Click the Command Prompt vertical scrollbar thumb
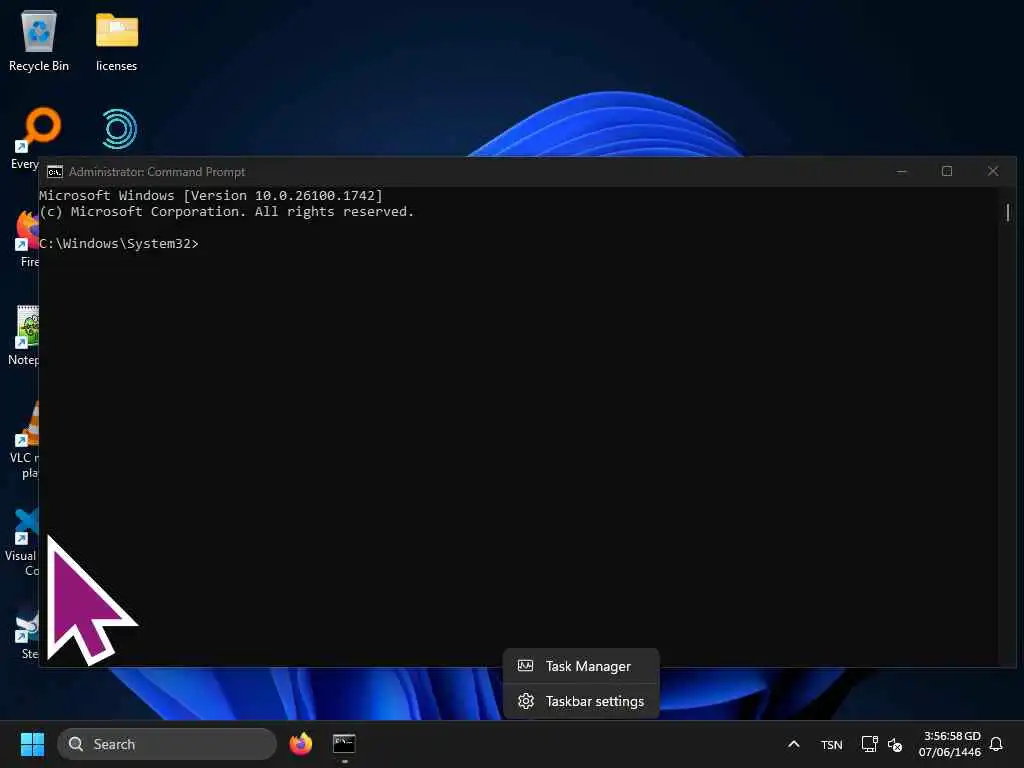Viewport: 1024px width, 768px height. click(x=1008, y=212)
